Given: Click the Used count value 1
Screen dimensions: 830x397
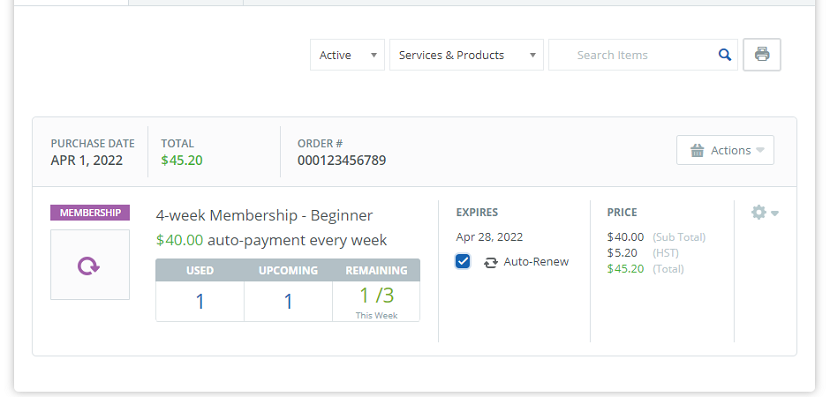Looking at the screenshot, I should [200, 302].
